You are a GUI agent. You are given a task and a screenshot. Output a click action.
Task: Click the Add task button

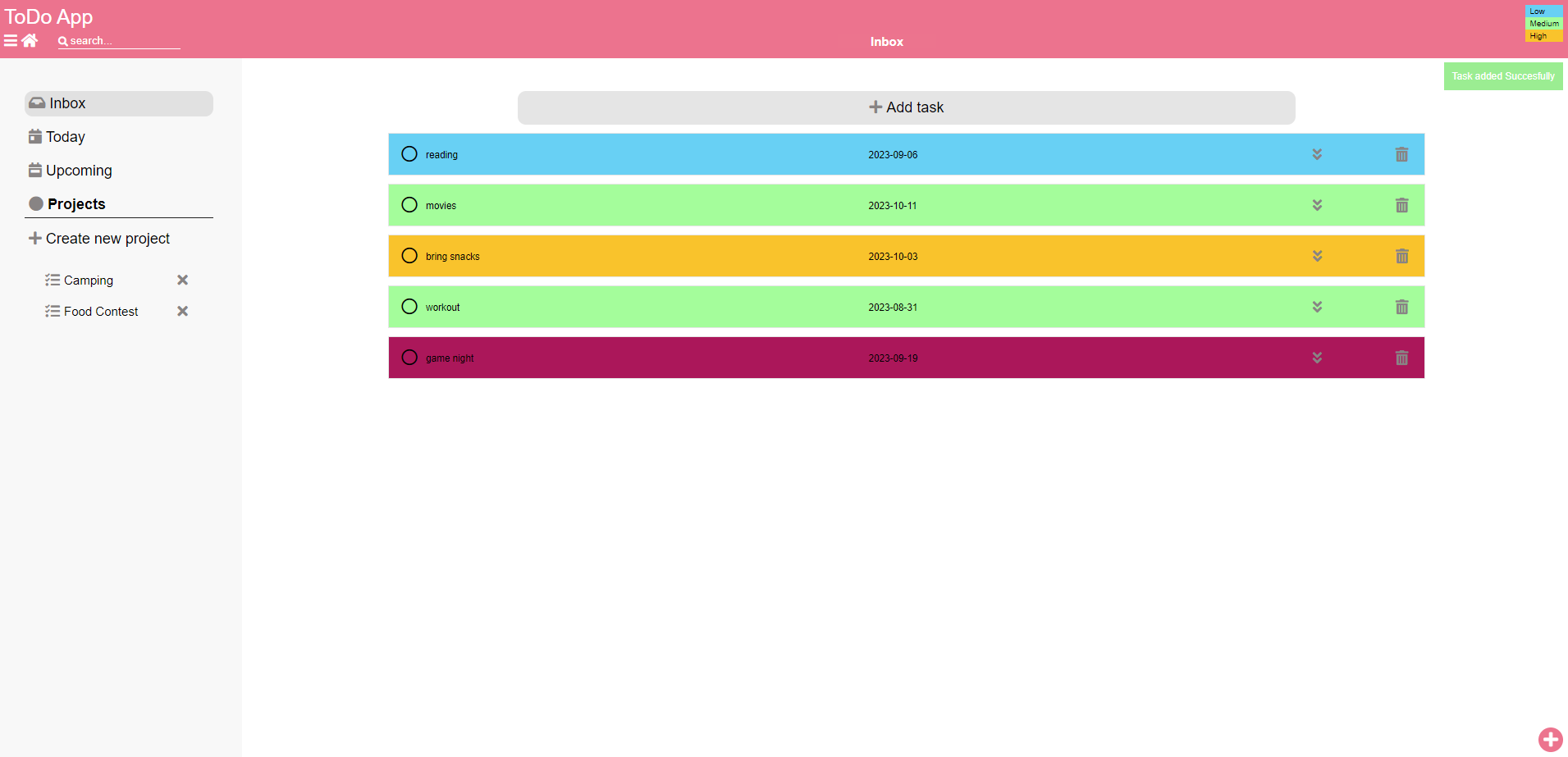point(906,107)
